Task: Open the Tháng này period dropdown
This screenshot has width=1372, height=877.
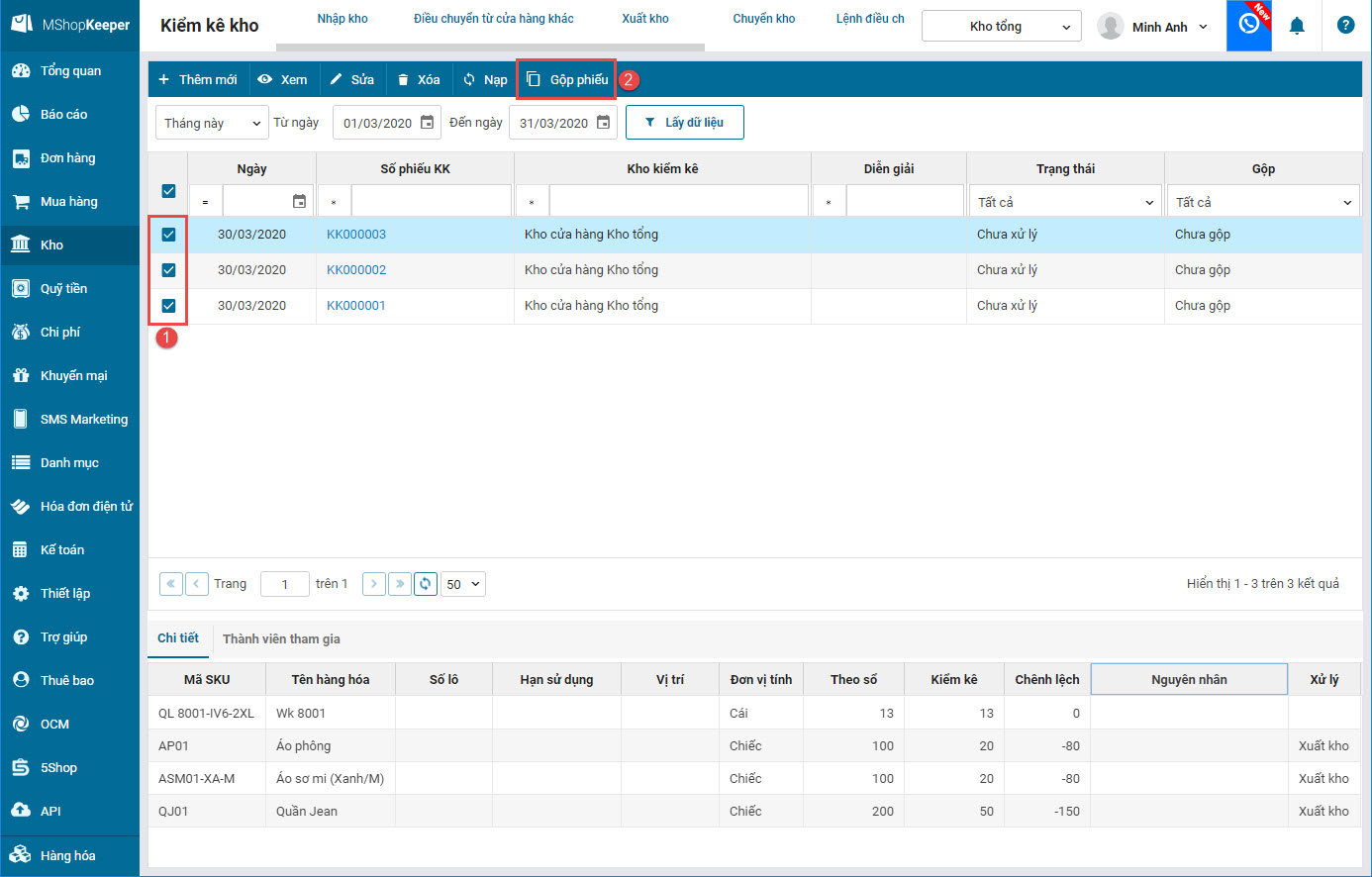Action: click(212, 123)
